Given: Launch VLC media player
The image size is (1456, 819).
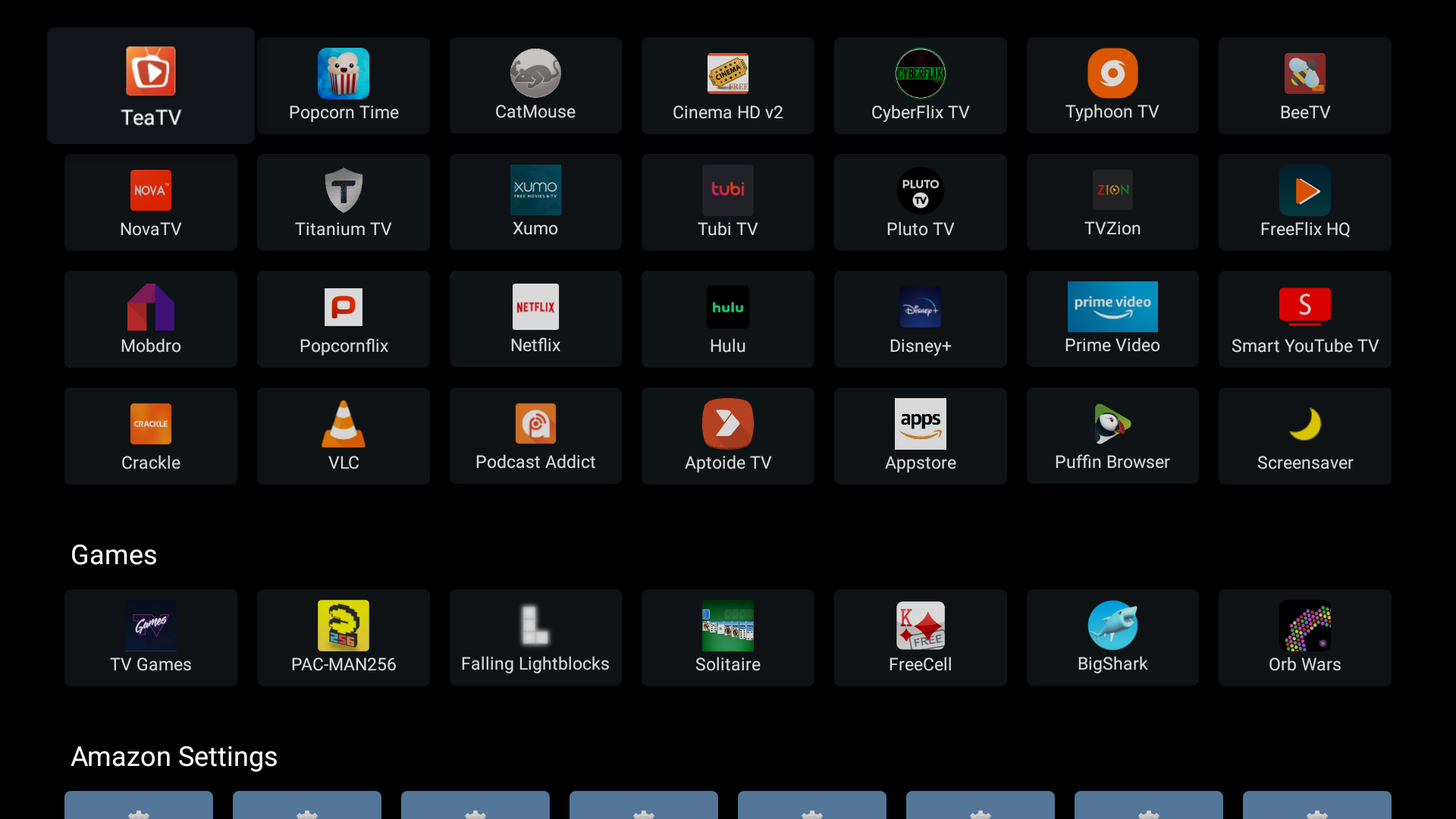Looking at the screenshot, I should coord(343,436).
